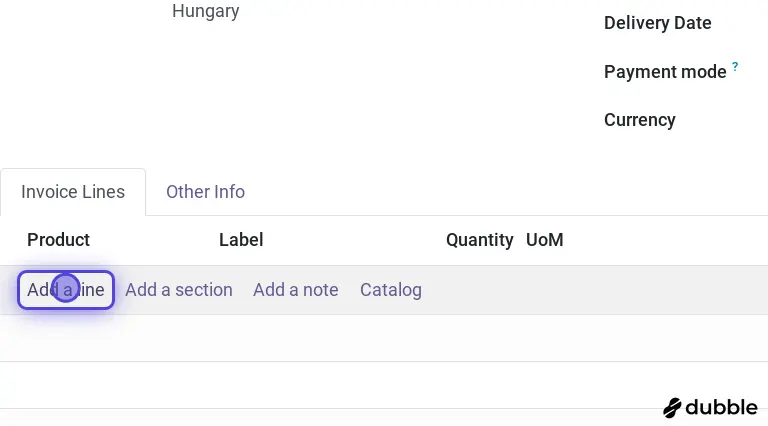Select the Quantity column header

(479, 240)
